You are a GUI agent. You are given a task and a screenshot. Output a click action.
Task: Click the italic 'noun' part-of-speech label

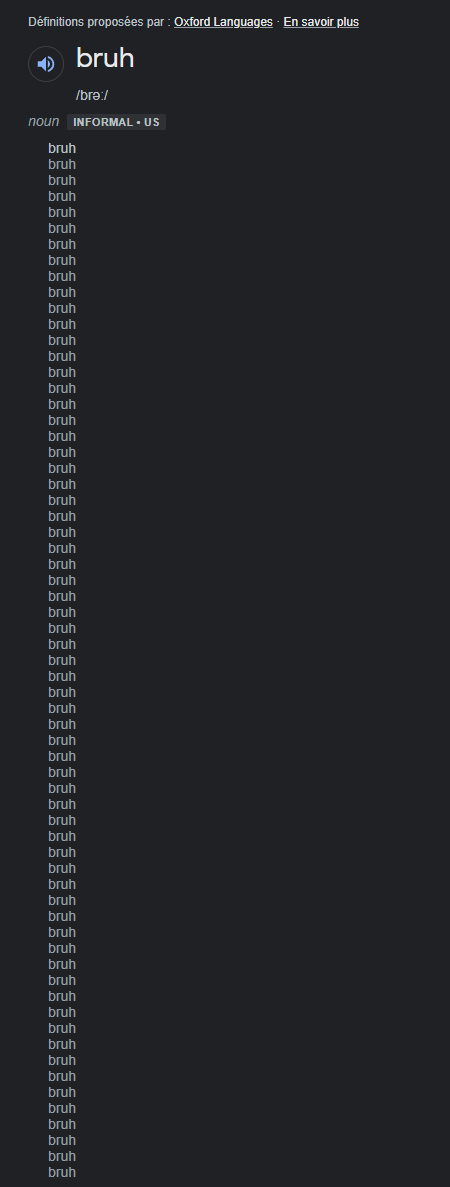click(x=44, y=122)
